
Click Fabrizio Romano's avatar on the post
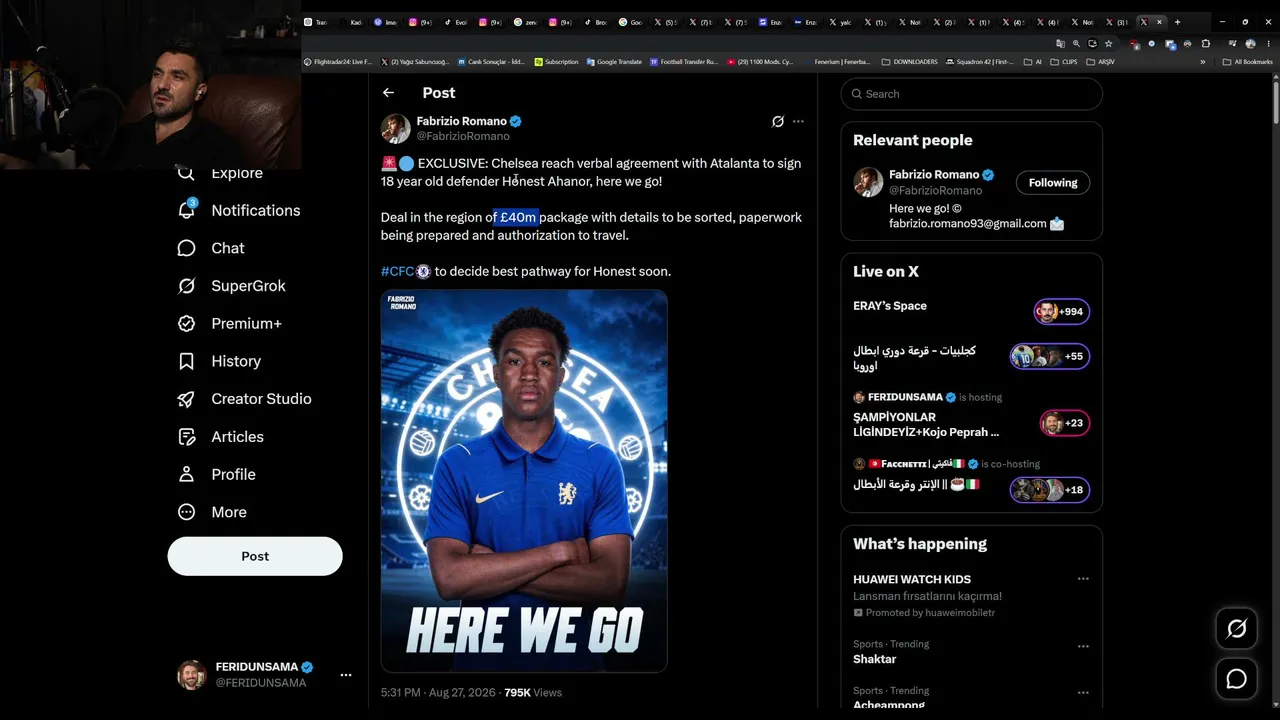tap(396, 128)
